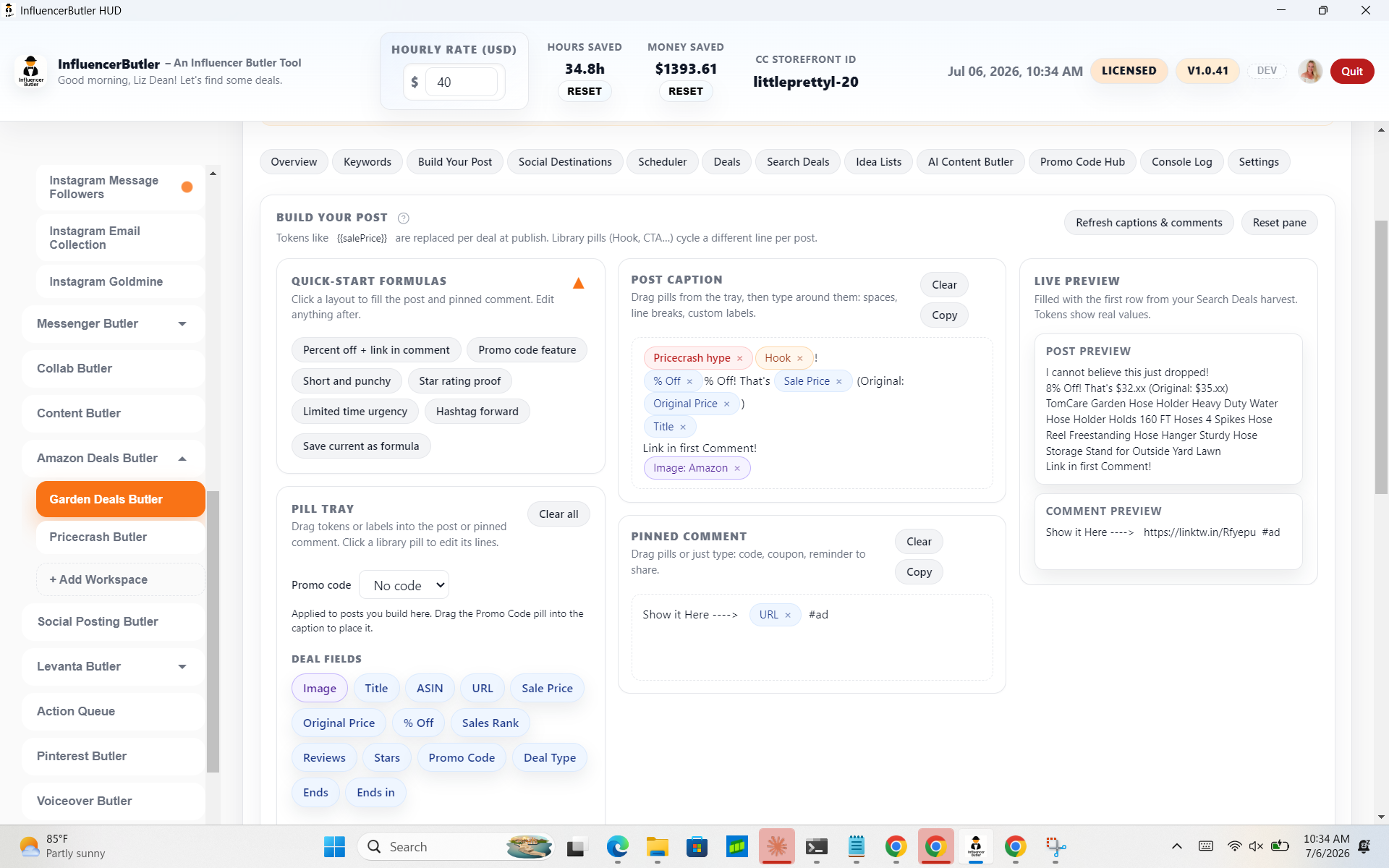1389x868 pixels.
Task: Open File Explorer from taskbar
Action: 657,846
